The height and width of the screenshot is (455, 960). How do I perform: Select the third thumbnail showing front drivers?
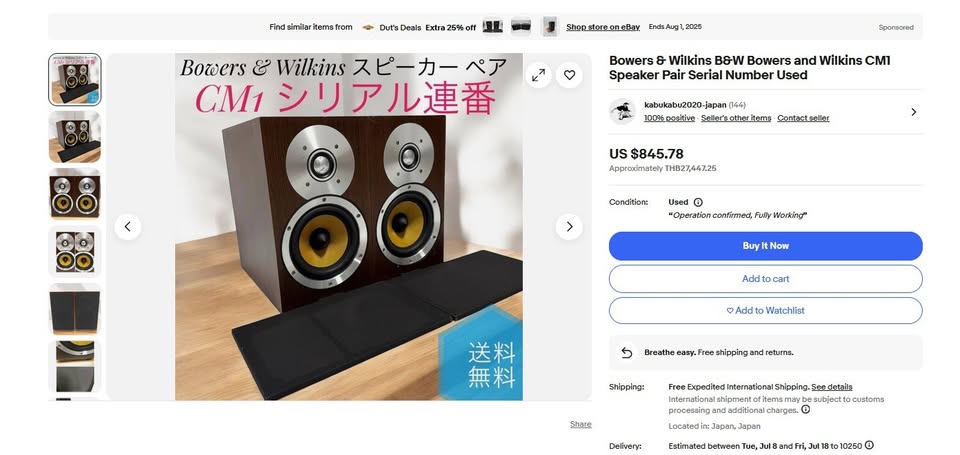[x=75, y=194]
